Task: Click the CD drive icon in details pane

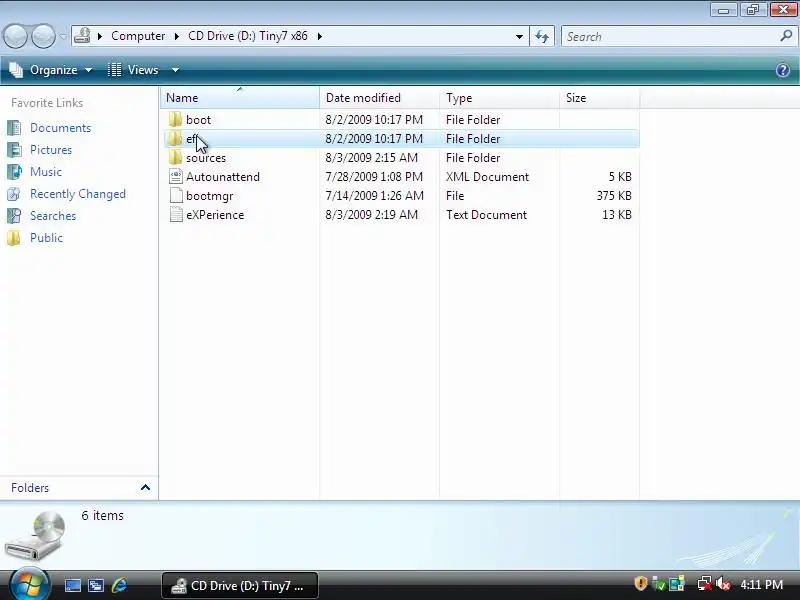Action: click(x=36, y=535)
